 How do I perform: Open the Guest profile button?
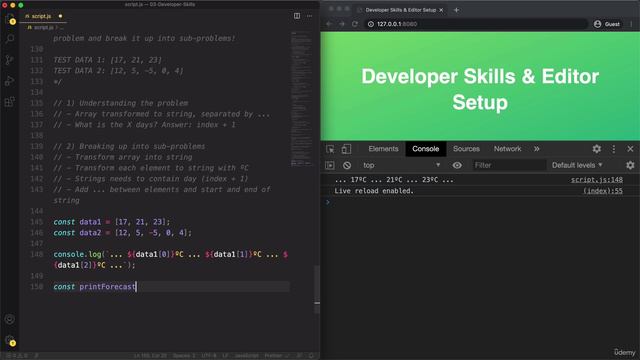pyautogui.click(x=607, y=24)
